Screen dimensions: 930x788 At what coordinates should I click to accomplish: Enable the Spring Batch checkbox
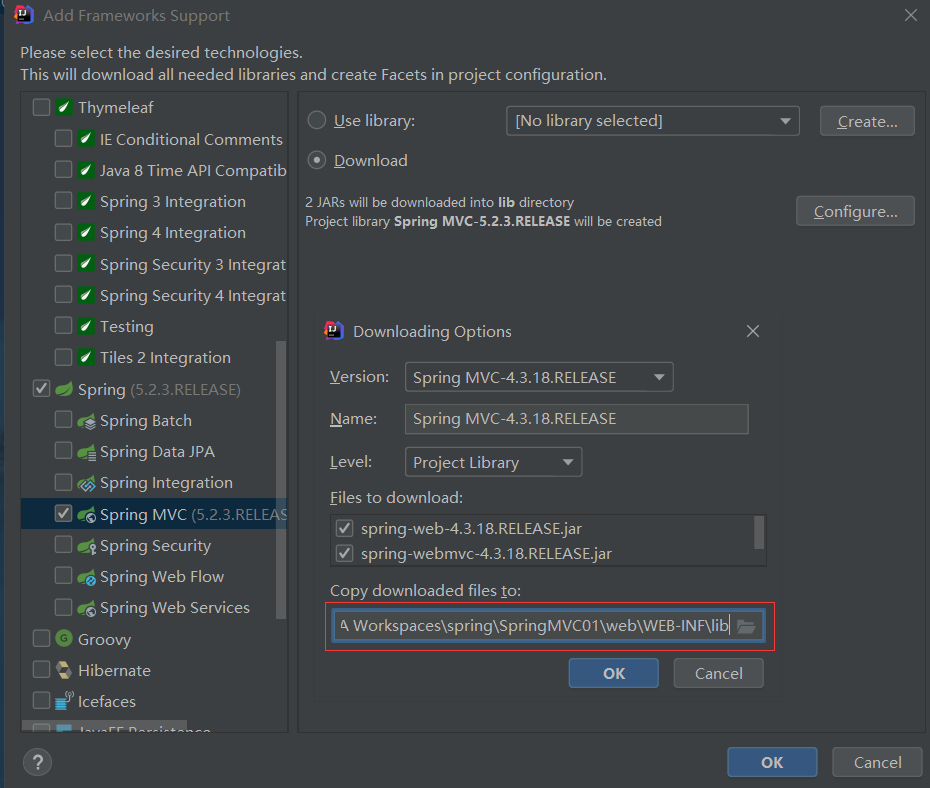click(63, 419)
